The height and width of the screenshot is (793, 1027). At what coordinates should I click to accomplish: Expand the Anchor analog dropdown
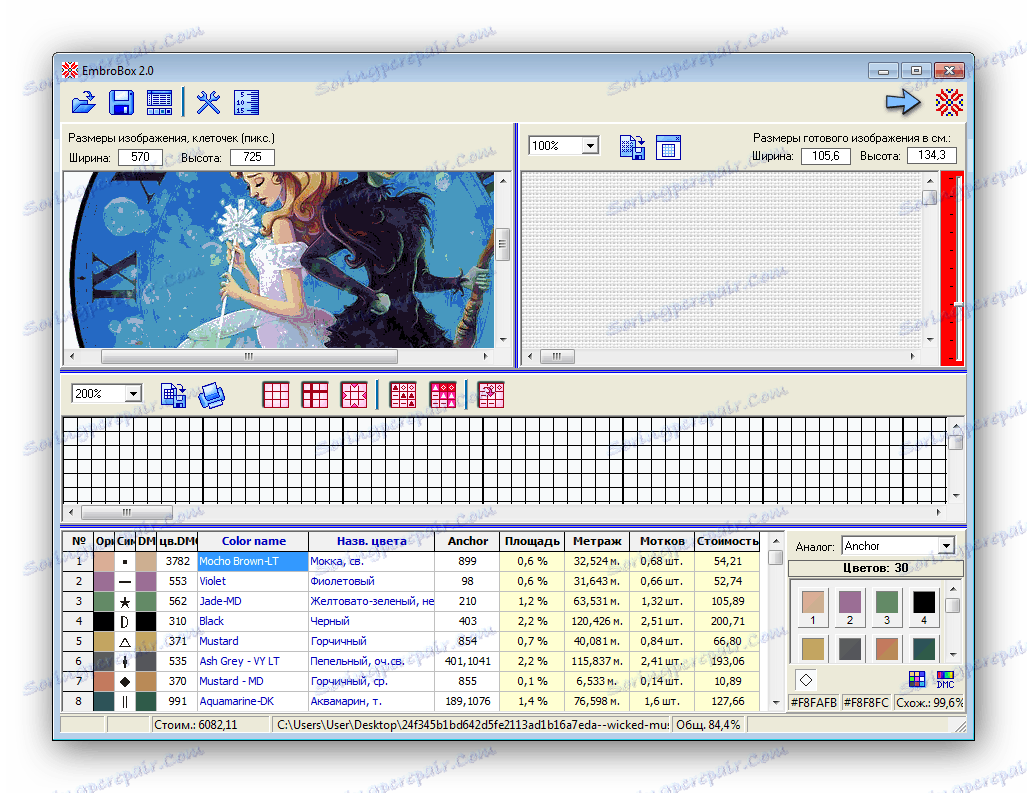(946, 545)
